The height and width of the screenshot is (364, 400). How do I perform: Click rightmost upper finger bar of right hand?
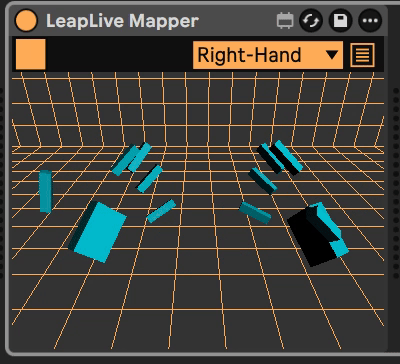[287, 157]
